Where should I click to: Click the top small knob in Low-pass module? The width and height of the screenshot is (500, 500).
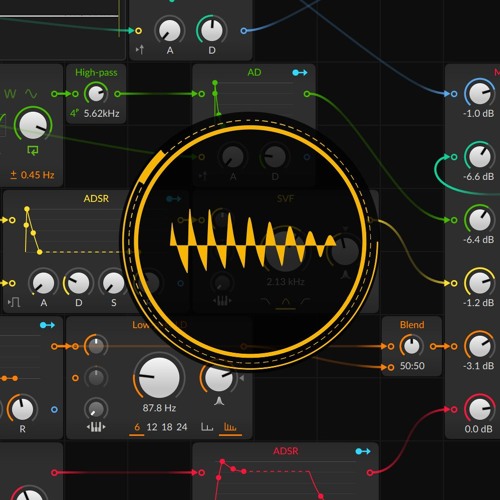point(96,346)
